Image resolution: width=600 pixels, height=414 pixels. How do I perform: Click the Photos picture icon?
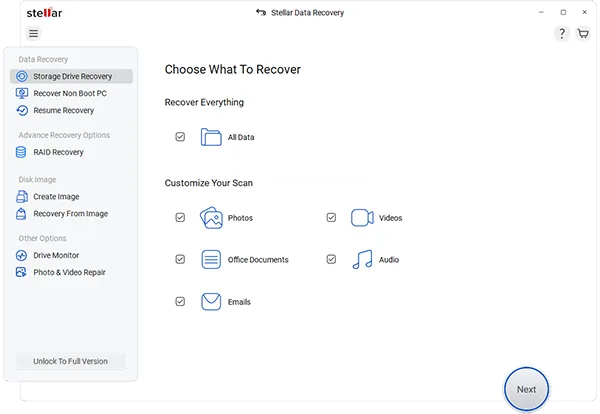[x=211, y=218]
